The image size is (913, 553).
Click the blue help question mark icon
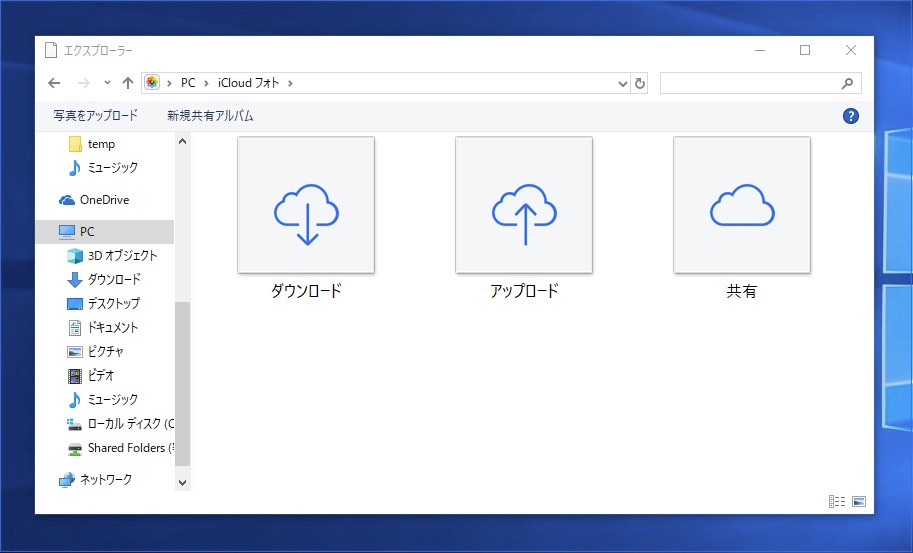[x=851, y=116]
